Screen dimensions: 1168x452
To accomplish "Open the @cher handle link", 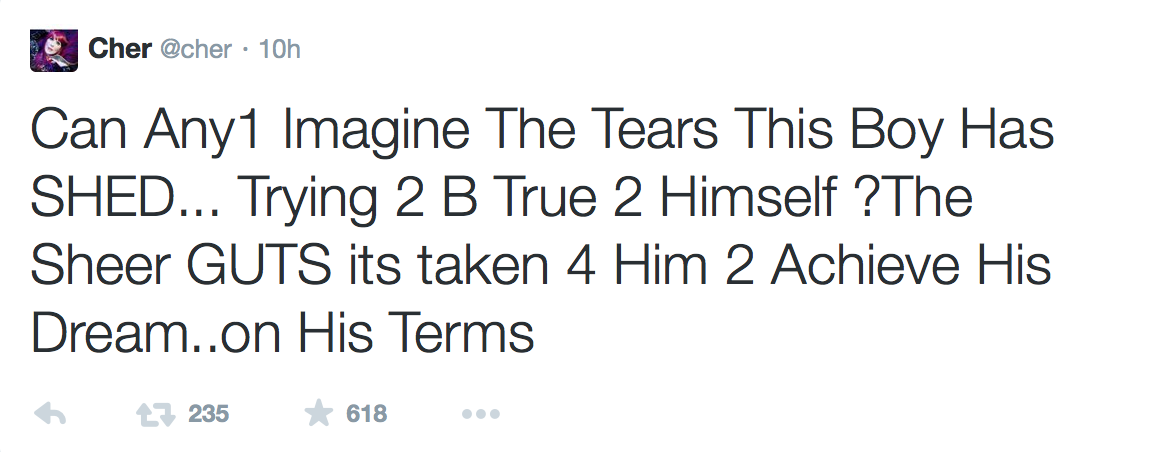I will coord(195,50).
